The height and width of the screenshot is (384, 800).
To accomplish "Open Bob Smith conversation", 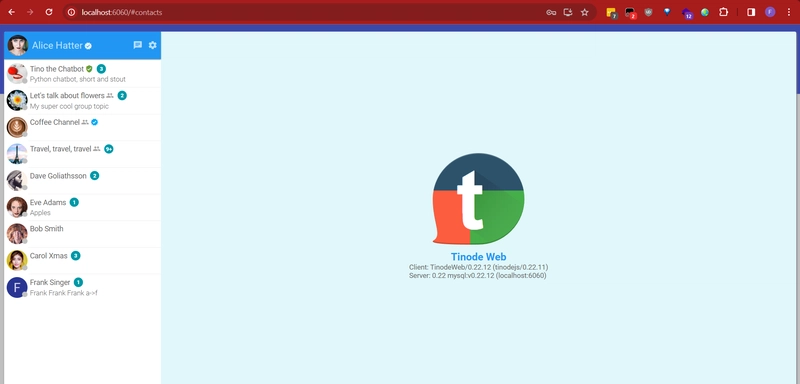I will pyautogui.click(x=83, y=234).
